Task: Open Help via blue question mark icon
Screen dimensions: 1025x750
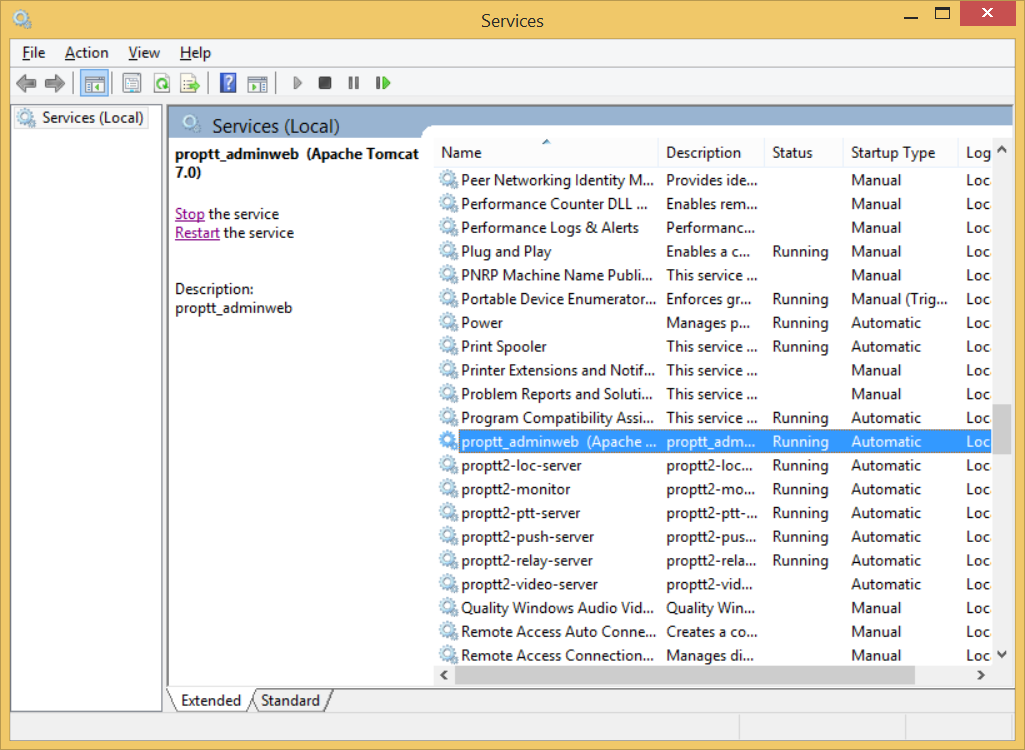Action: tap(228, 83)
